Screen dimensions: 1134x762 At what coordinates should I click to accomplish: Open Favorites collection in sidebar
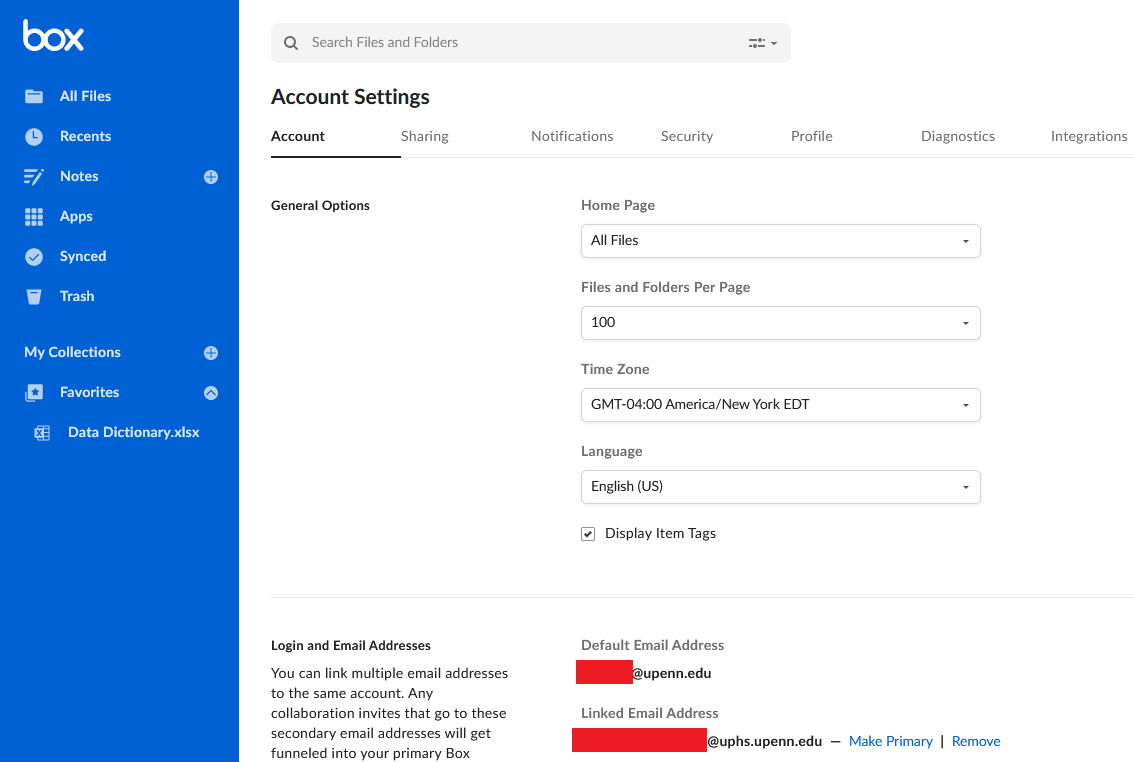point(89,392)
